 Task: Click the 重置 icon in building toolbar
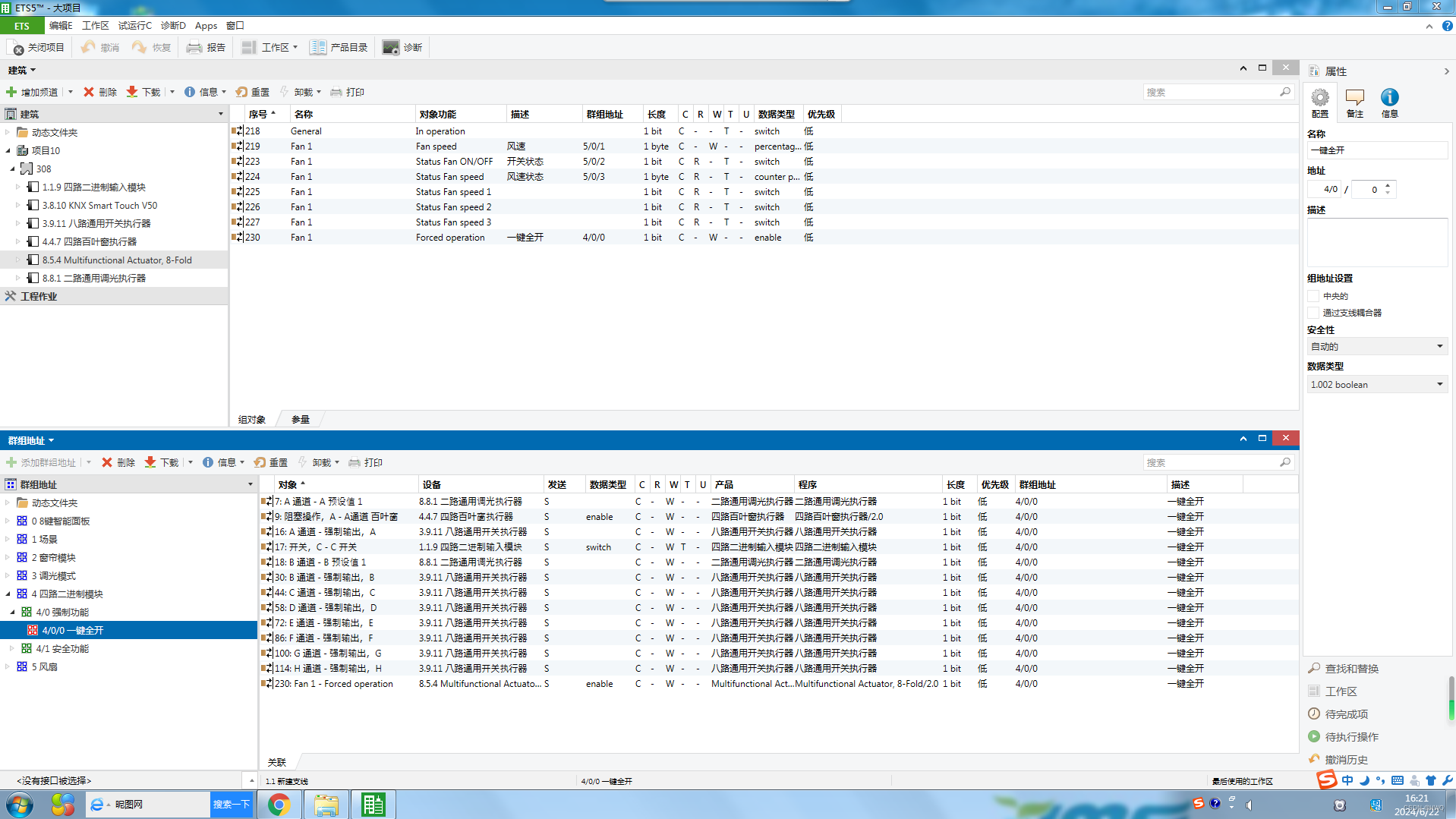click(x=241, y=92)
